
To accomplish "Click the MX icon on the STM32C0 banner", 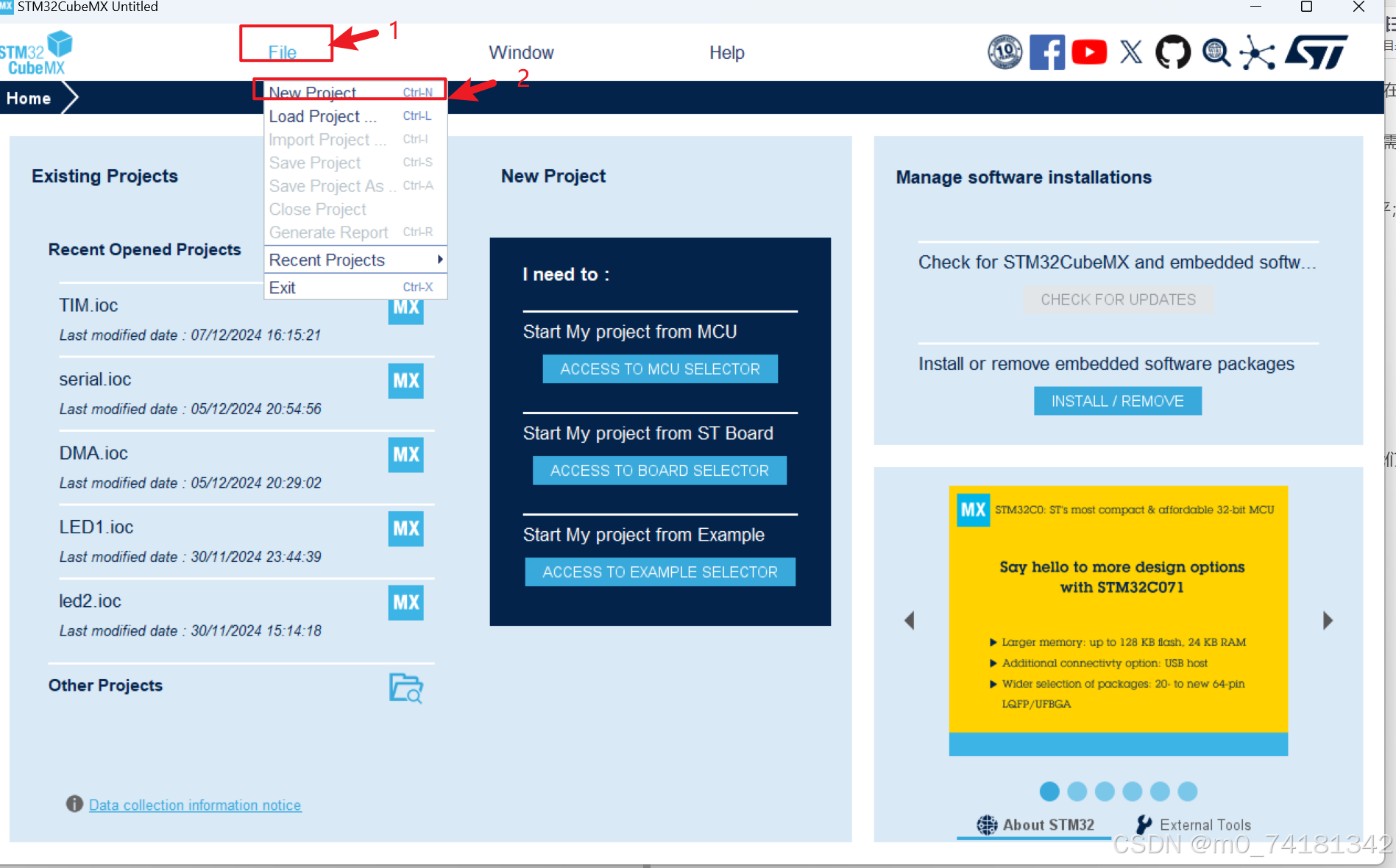I will click(973, 510).
